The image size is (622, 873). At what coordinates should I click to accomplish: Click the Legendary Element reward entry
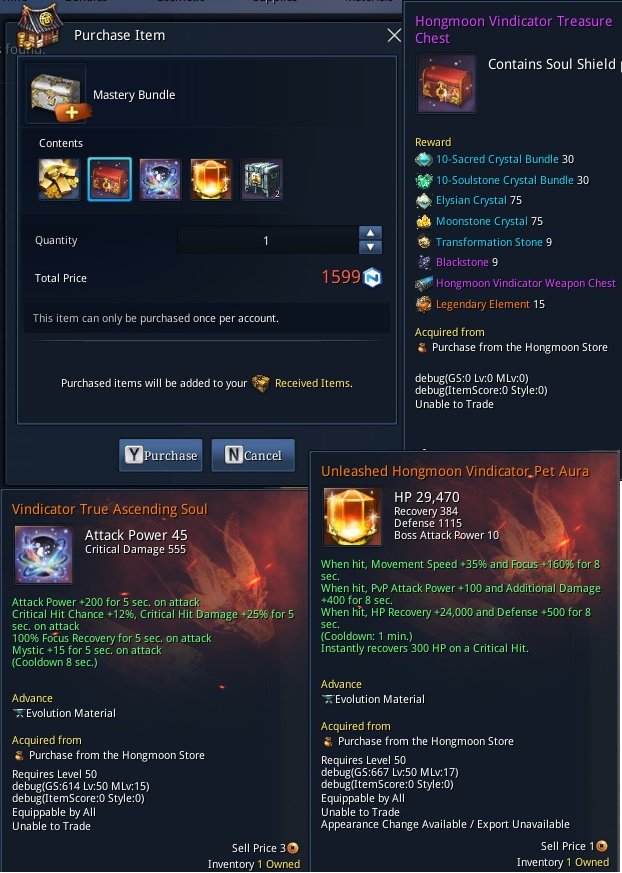click(480, 304)
